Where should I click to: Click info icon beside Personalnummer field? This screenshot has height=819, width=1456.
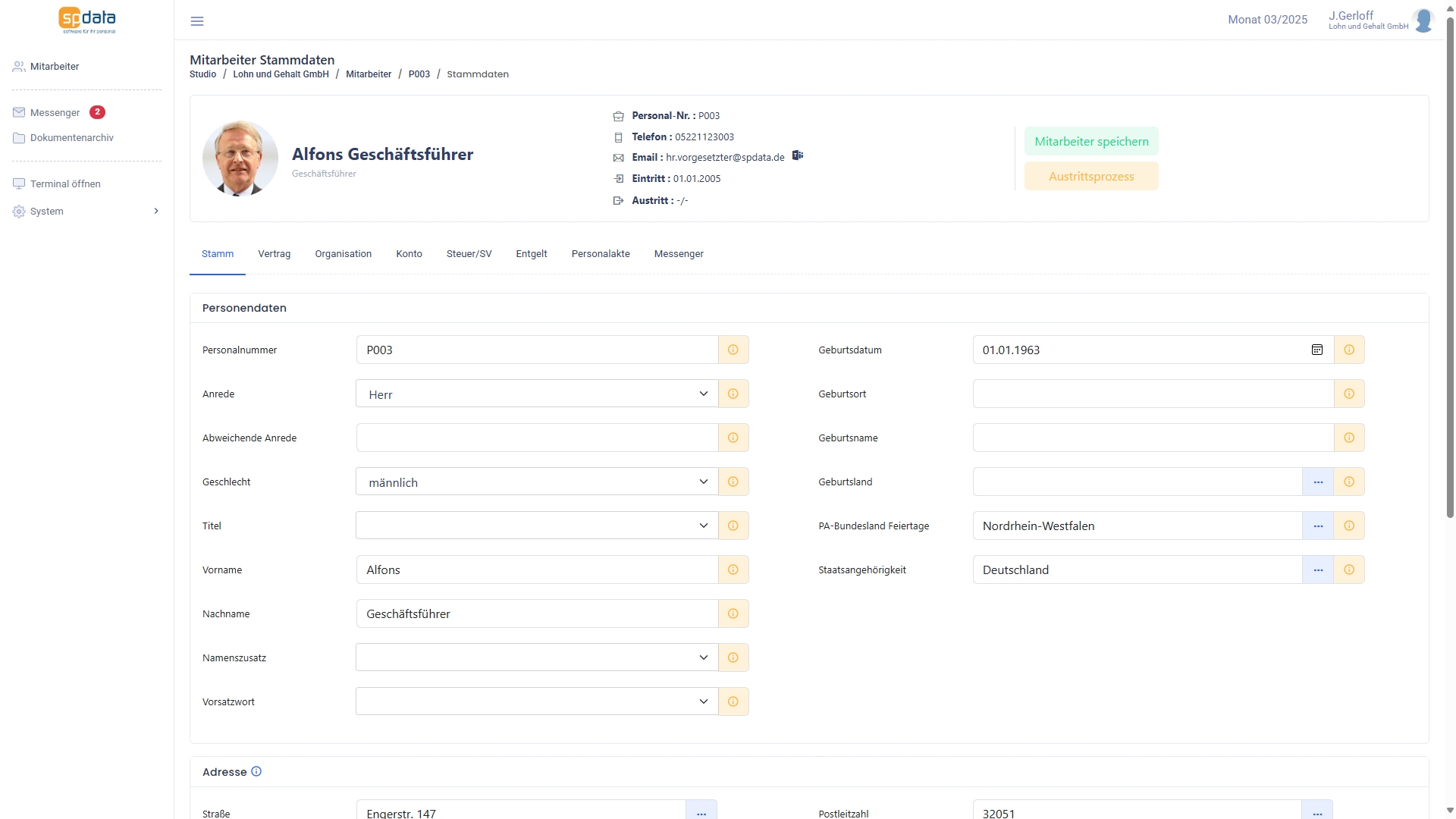733,350
